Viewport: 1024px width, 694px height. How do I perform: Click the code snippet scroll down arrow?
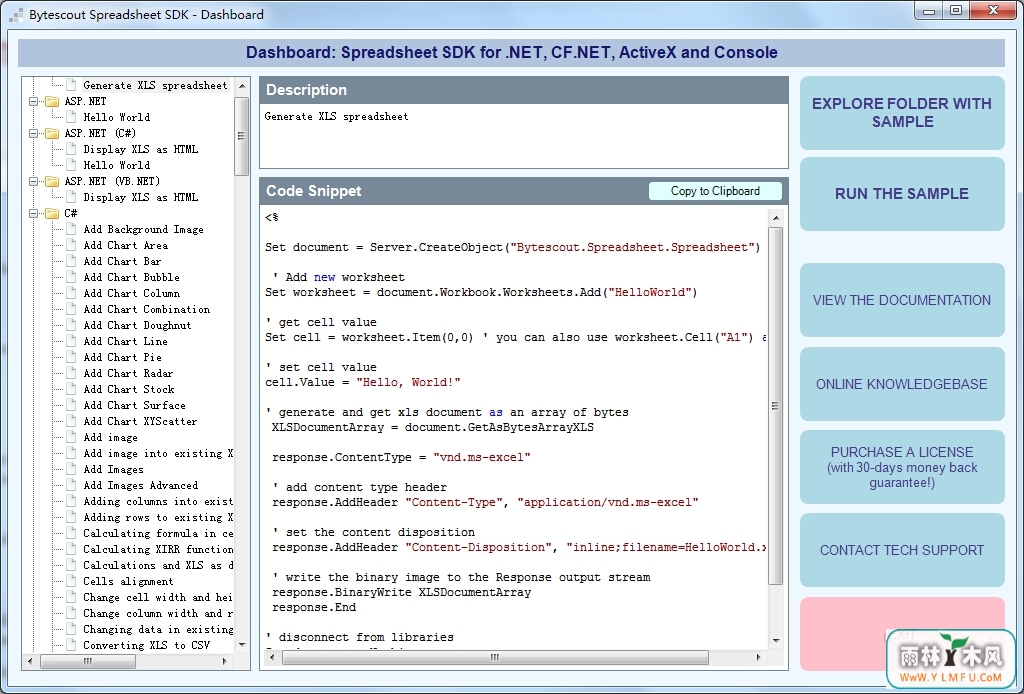tap(776, 641)
